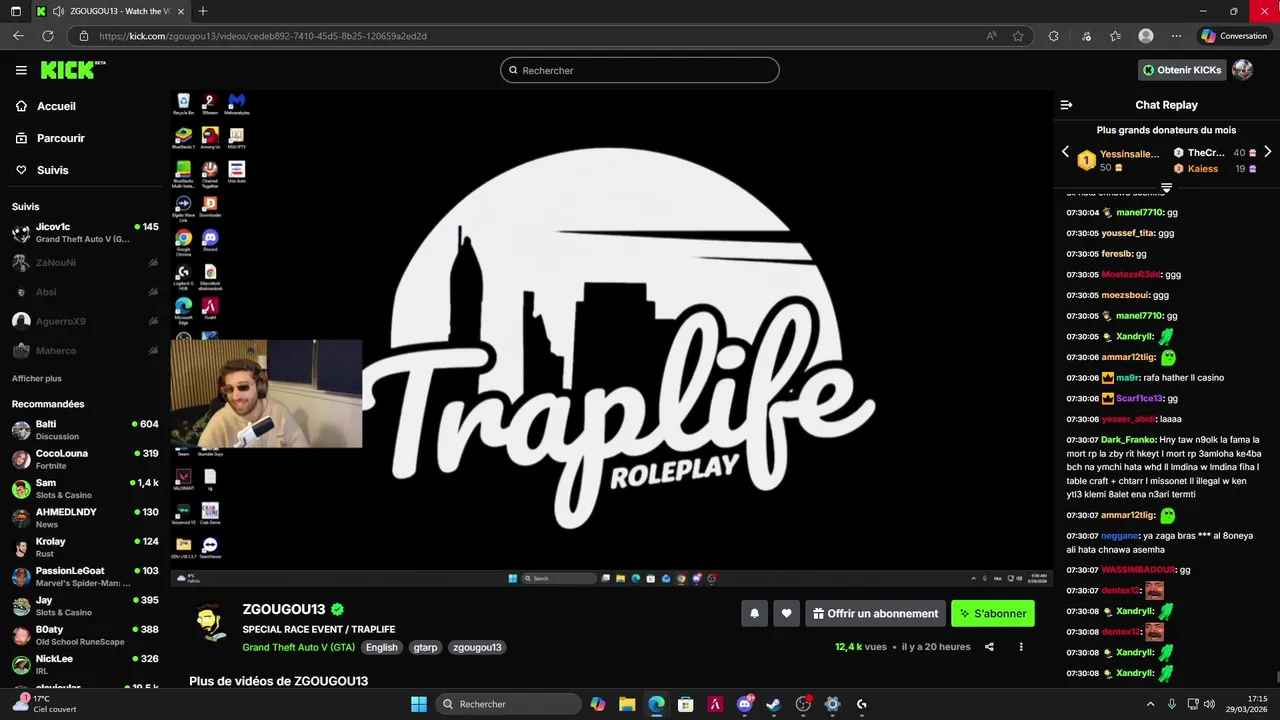This screenshot has height=720, width=1280.
Task: Click the video player area
Action: [611, 338]
